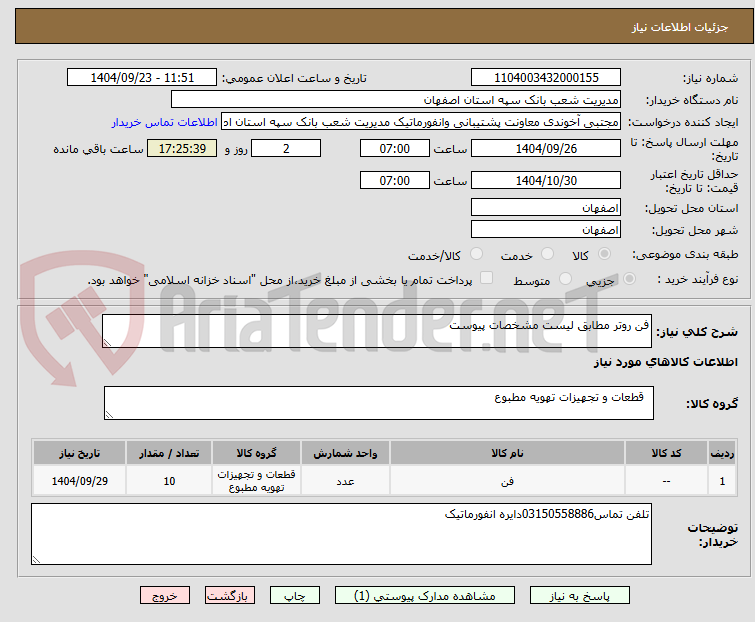
Task: Click the ساعت 07:00 field beside 1404/10/30
Action: coord(394,181)
